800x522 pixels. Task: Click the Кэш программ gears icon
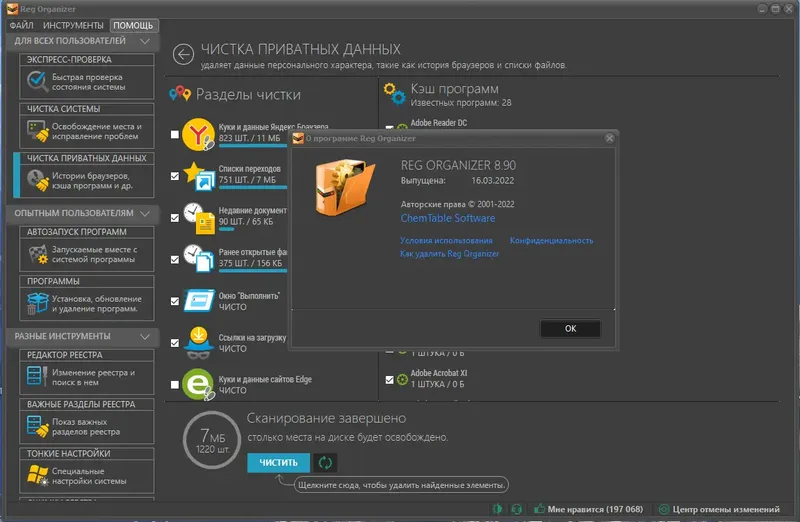[394, 93]
